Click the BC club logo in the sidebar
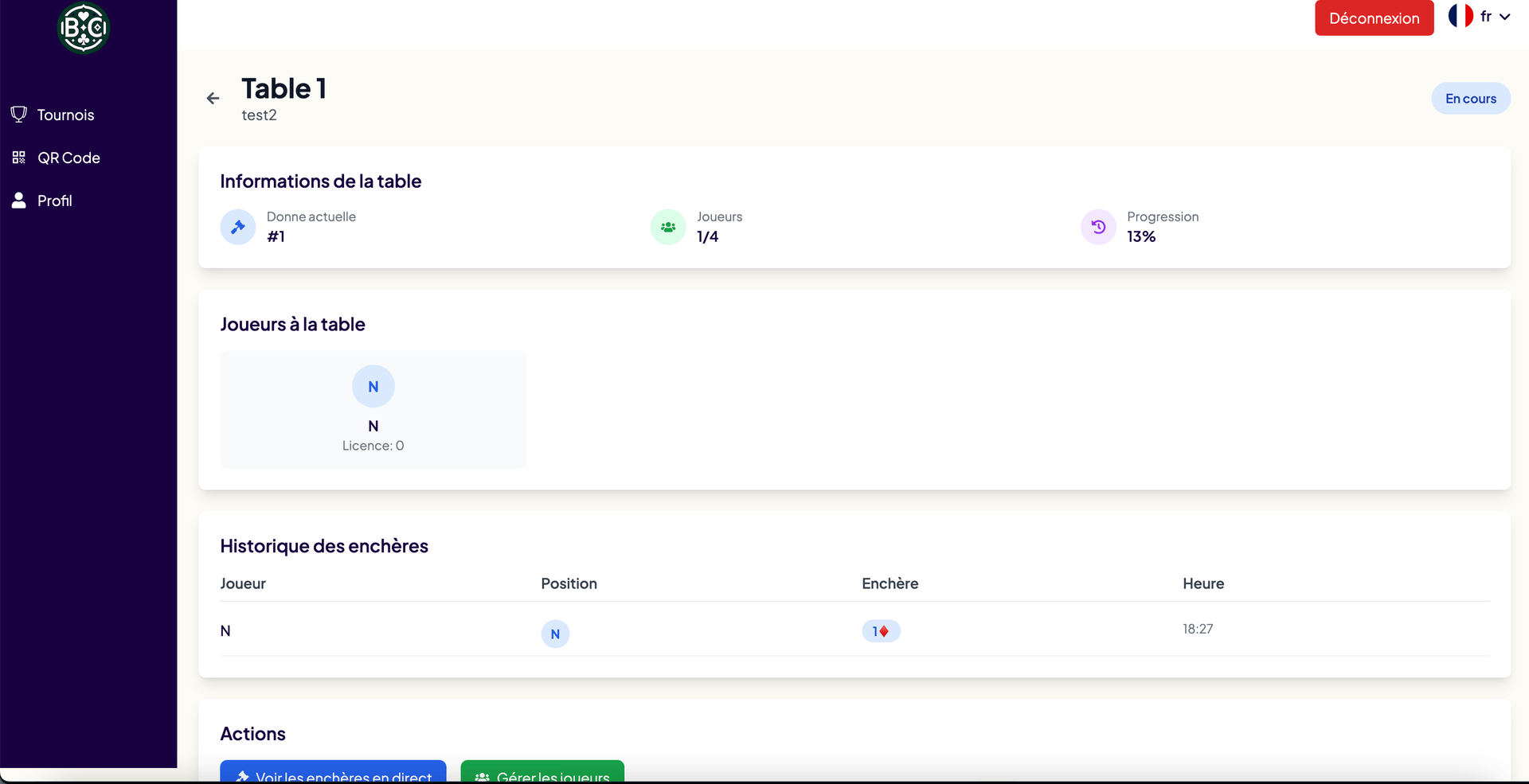The image size is (1529, 784). tap(84, 28)
